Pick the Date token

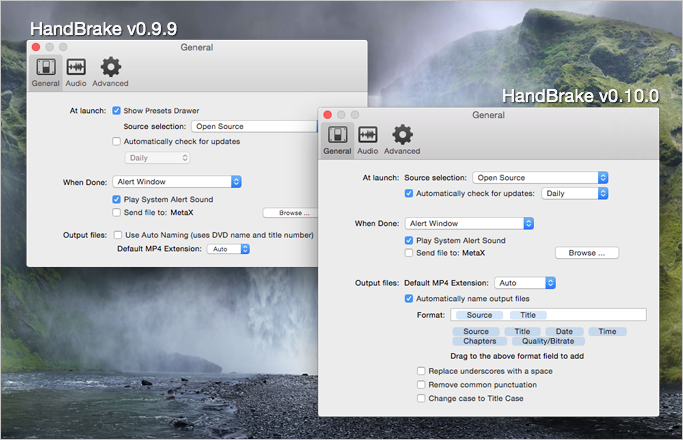coord(564,332)
